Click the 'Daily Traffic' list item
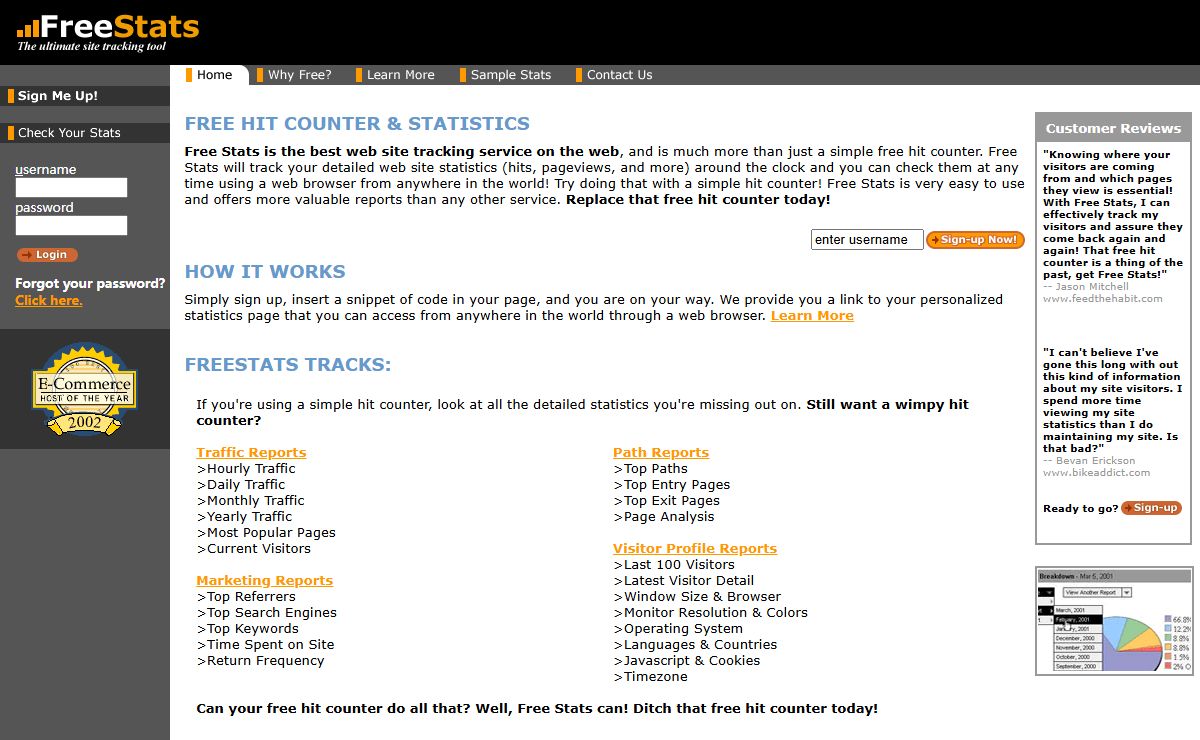This screenshot has width=1200, height=740. click(x=241, y=485)
